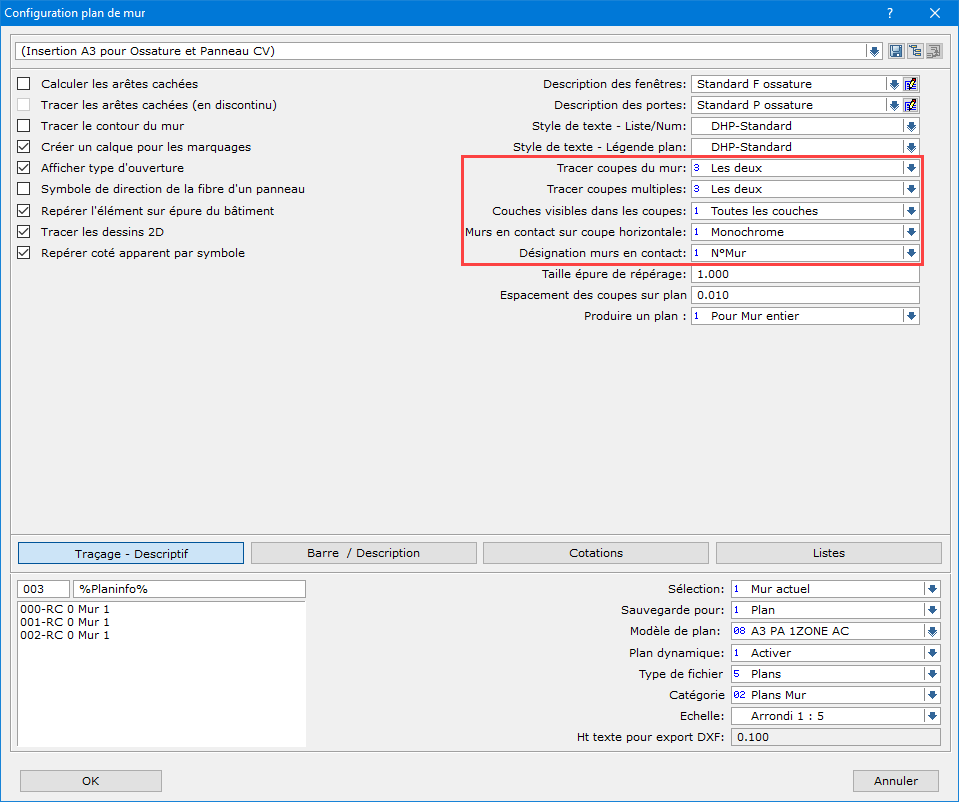Switch to the Cotations tab
This screenshot has height=802, width=959.
click(x=596, y=553)
